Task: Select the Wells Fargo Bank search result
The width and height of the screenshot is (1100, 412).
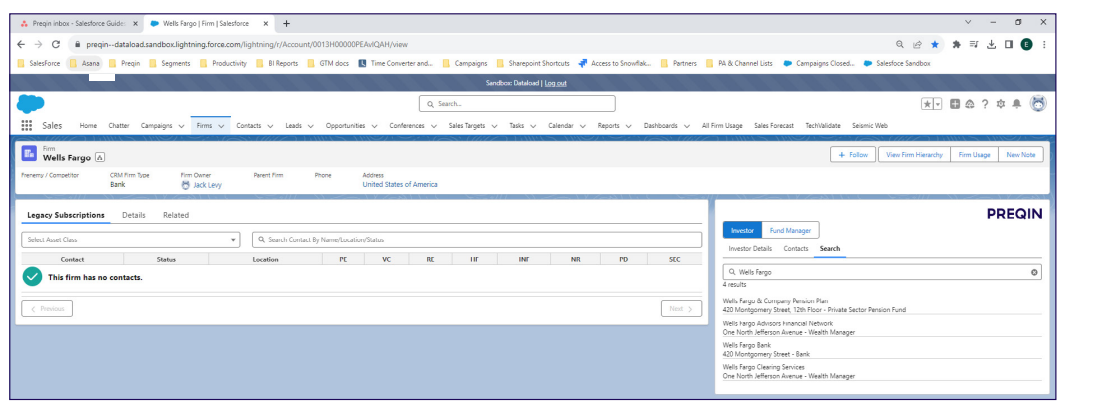Action: click(882, 350)
